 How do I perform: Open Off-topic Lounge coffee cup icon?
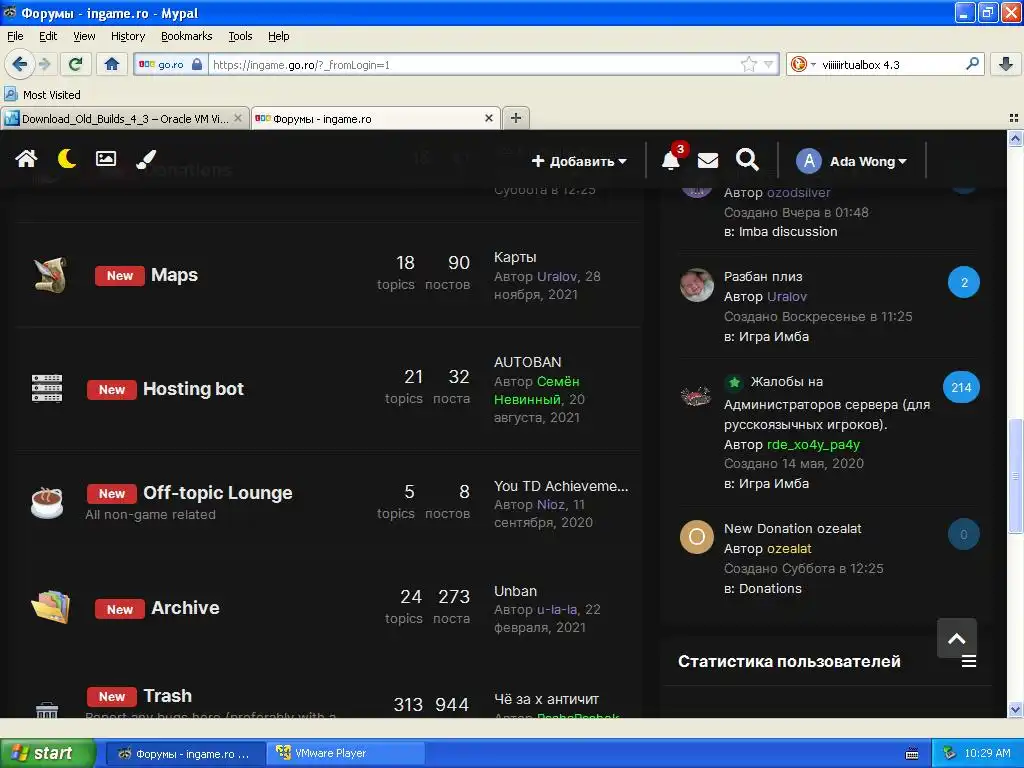tap(47, 503)
